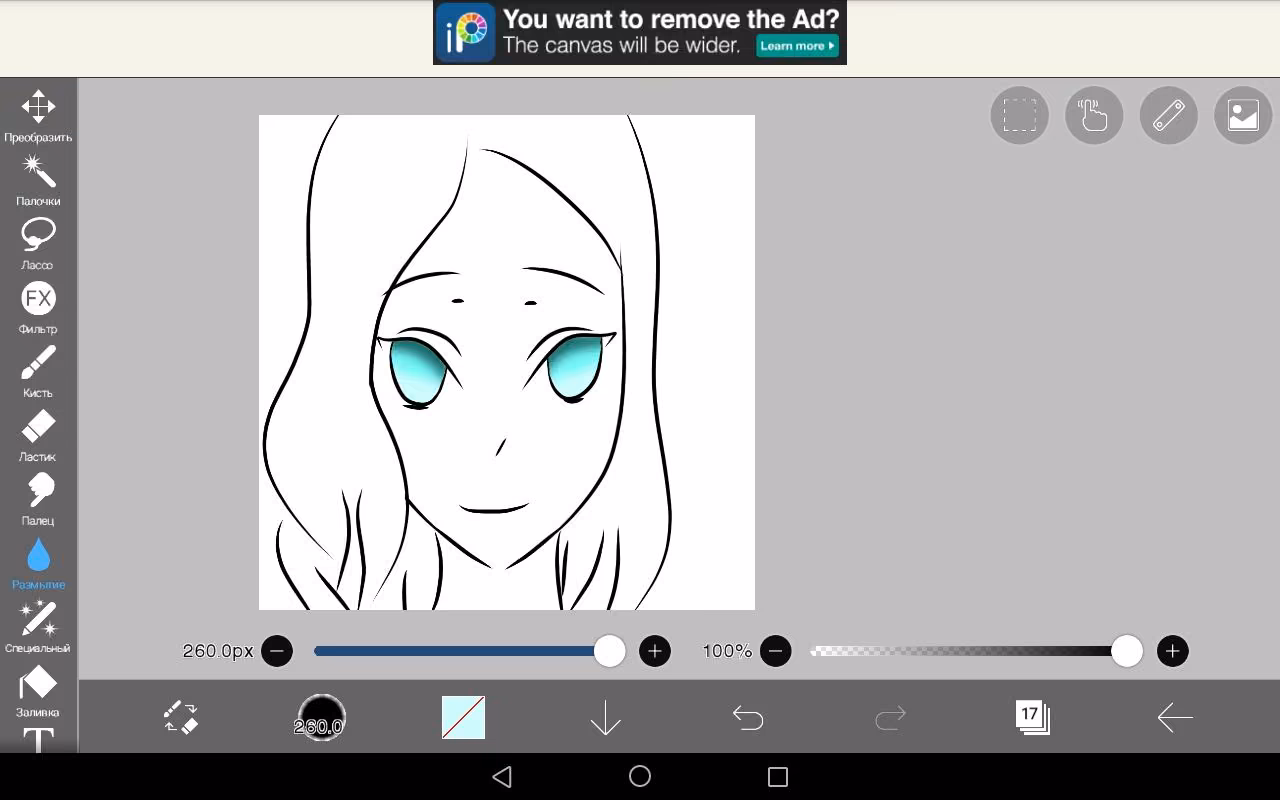
Task: Decrease opacity with minus button
Action: [x=775, y=651]
